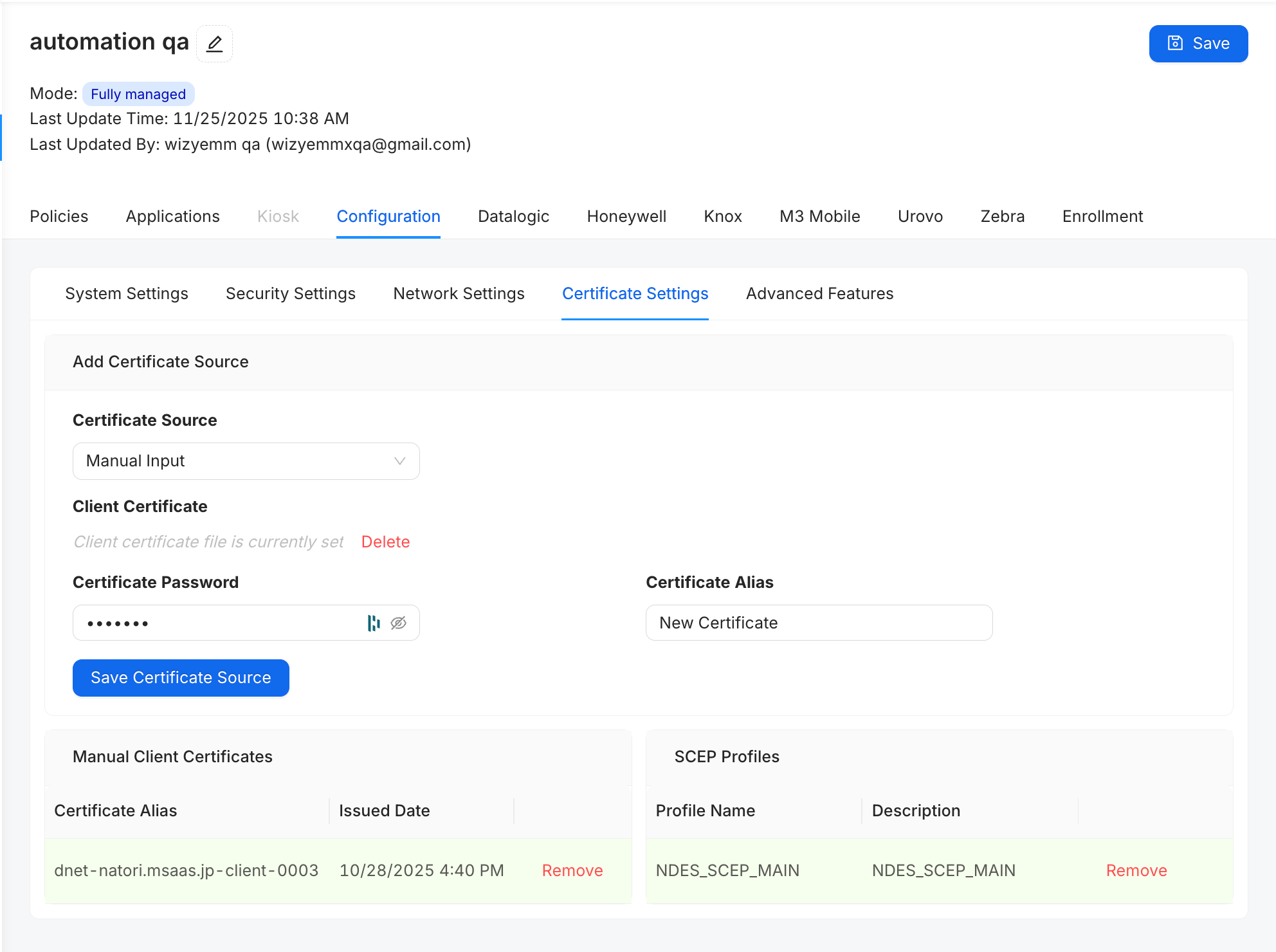Open the Enrollment tab
This screenshot has height=952, width=1276.
point(1102,217)
